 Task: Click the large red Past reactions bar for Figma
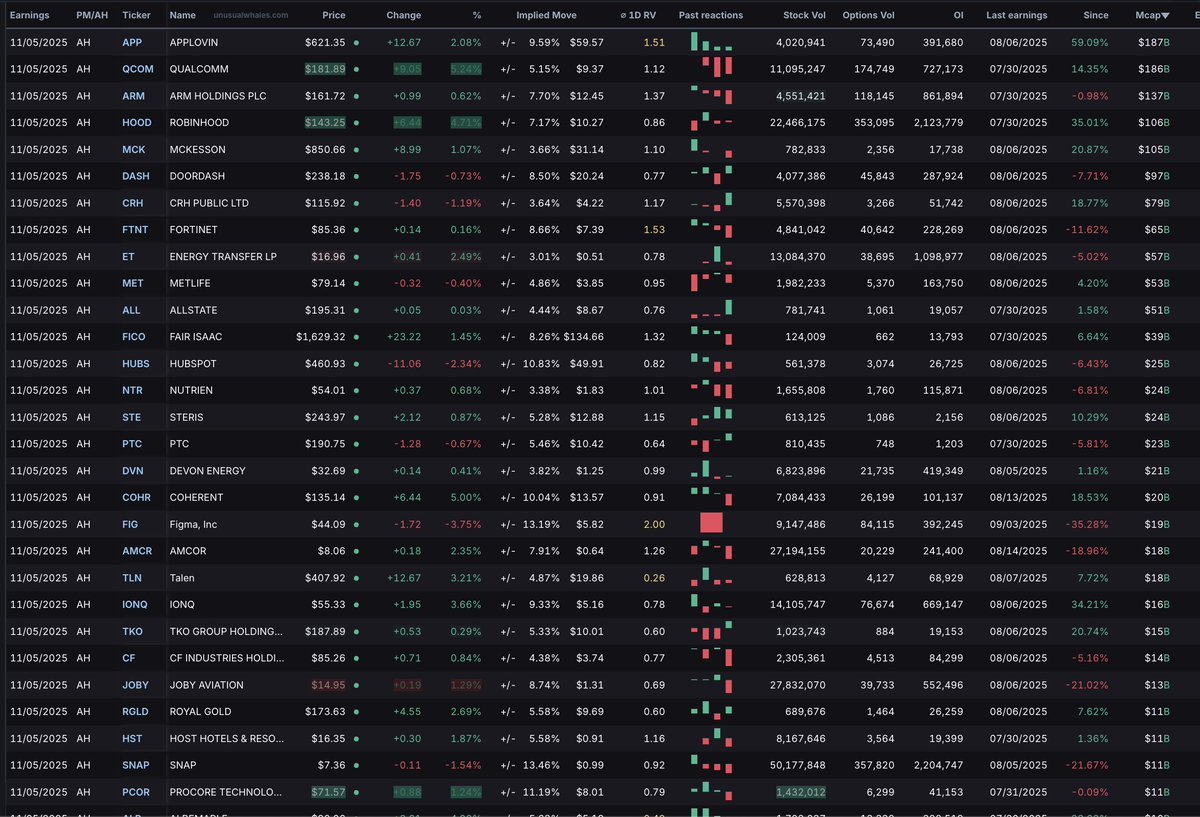click(711, 523)
